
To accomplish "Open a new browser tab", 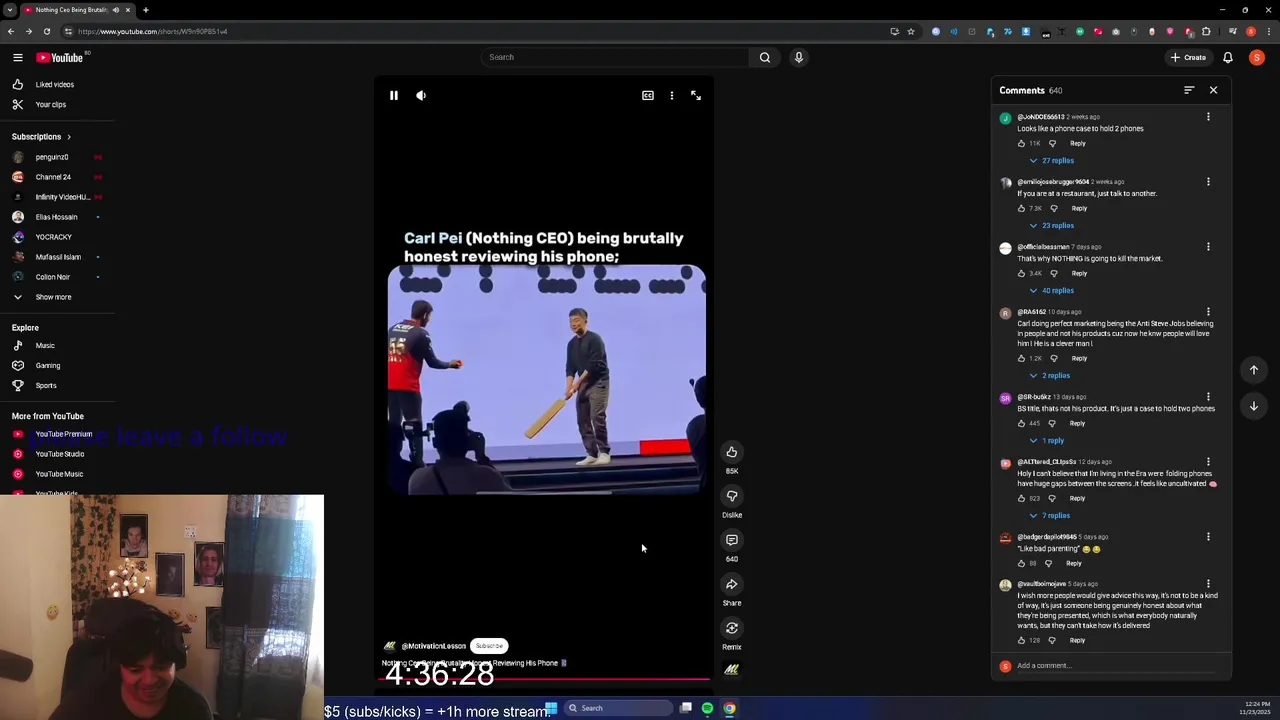I will pyautogui.click(x=146, y=10).
